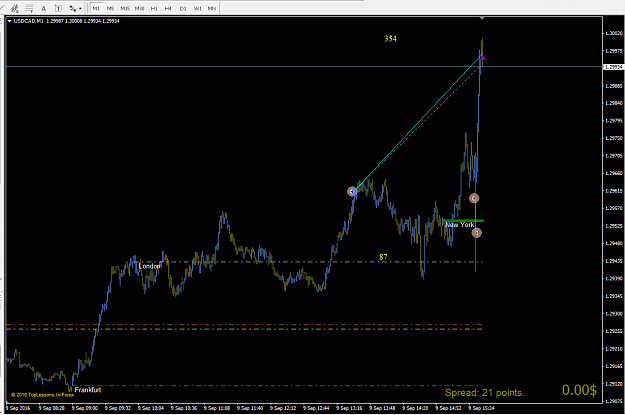Click the 0.00$ profit label
The image size is (625, 415).
tap(579, 390)
